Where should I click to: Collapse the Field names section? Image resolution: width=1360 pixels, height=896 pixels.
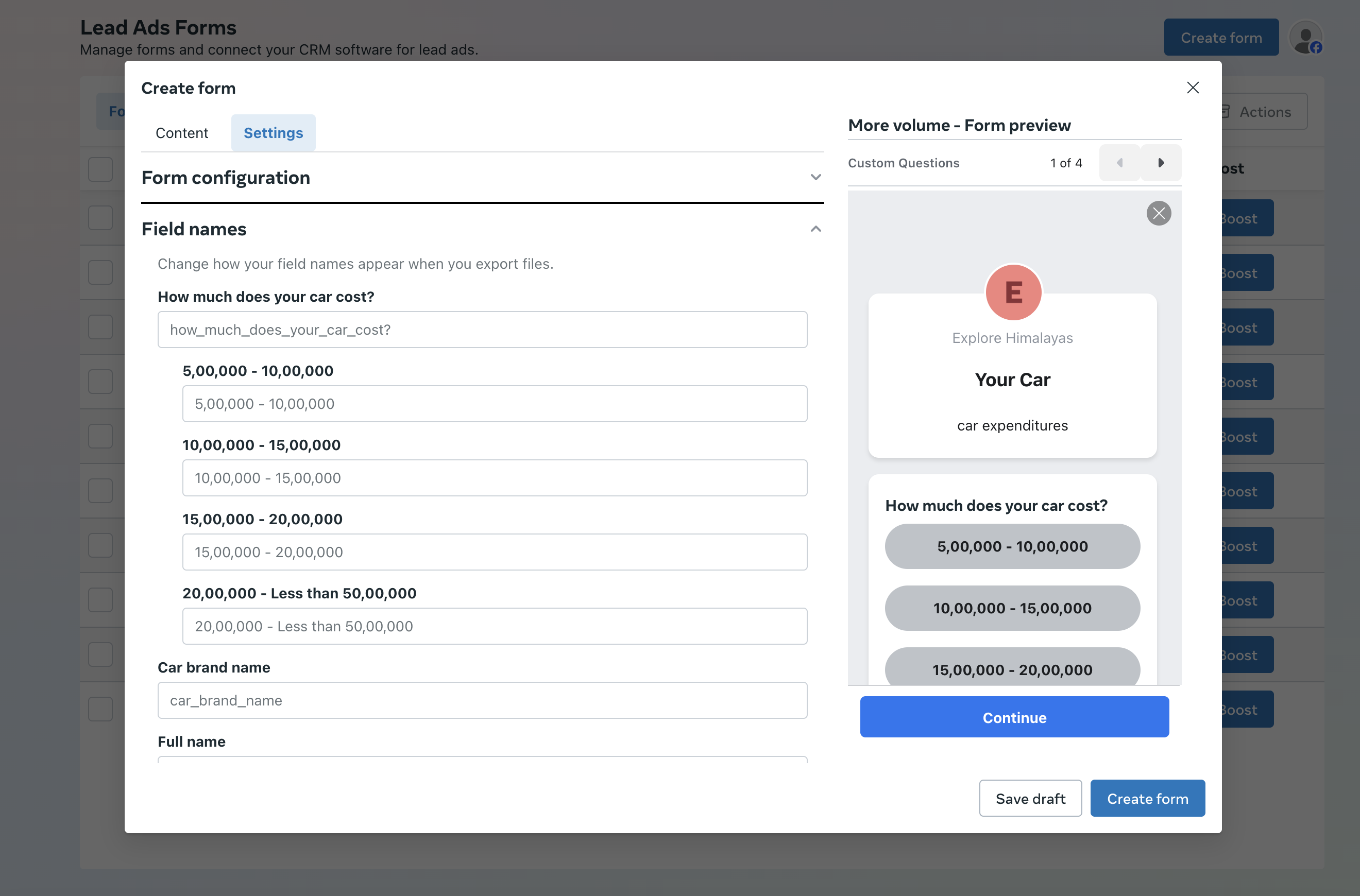tap(815, 229)
